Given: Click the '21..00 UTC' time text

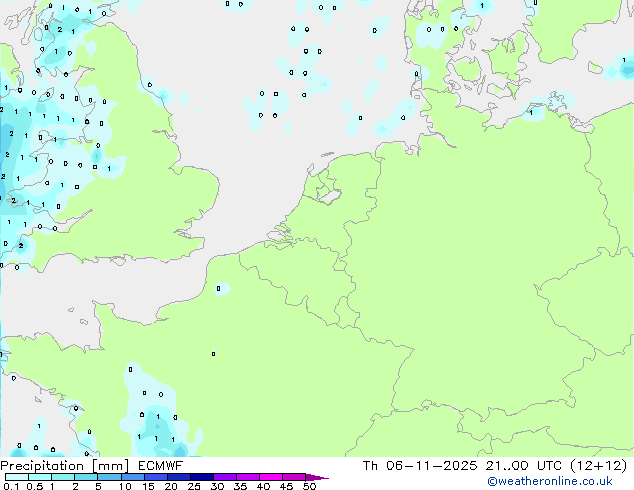Looking at the screenshot, I should [x=524, y=466].
